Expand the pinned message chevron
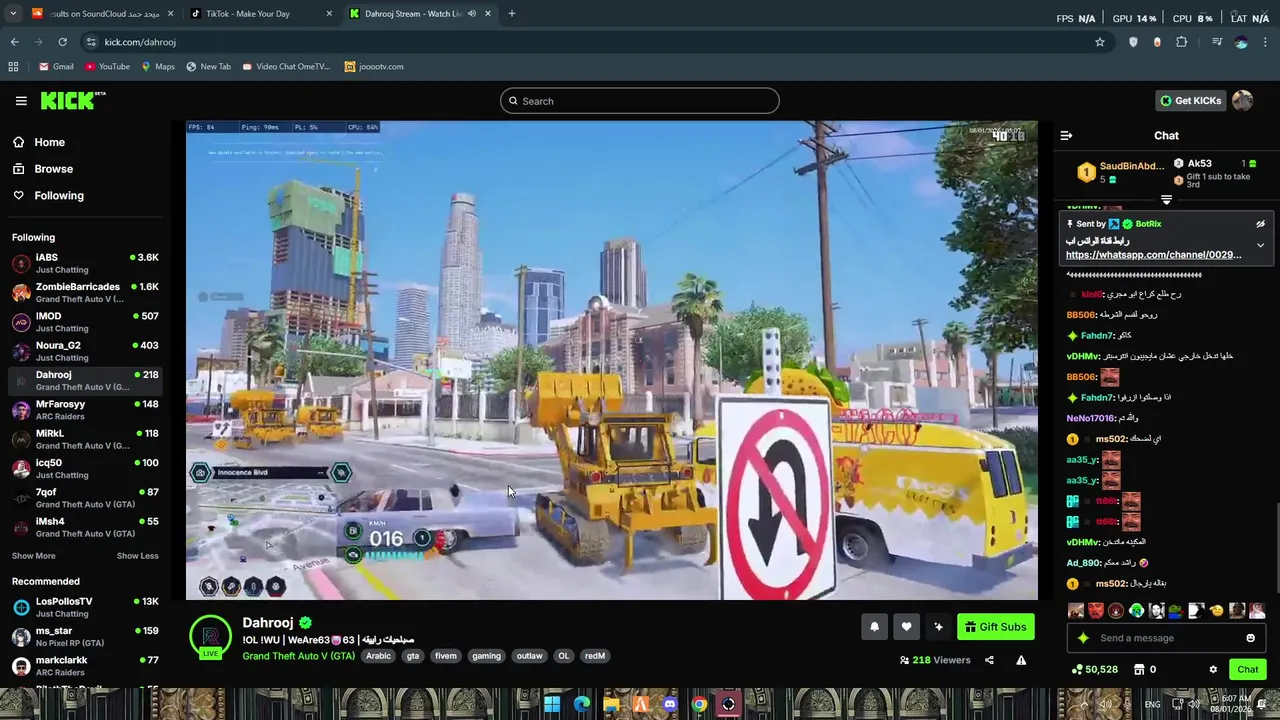The width and height of the screenshot is (1280, 720). click(x=1260, y=245)
